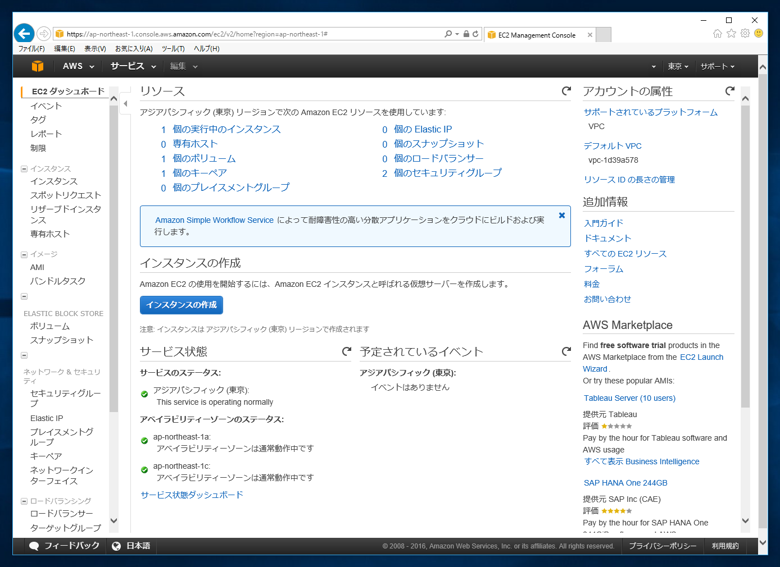Open the サポート dropdown menu

(717, 66)
